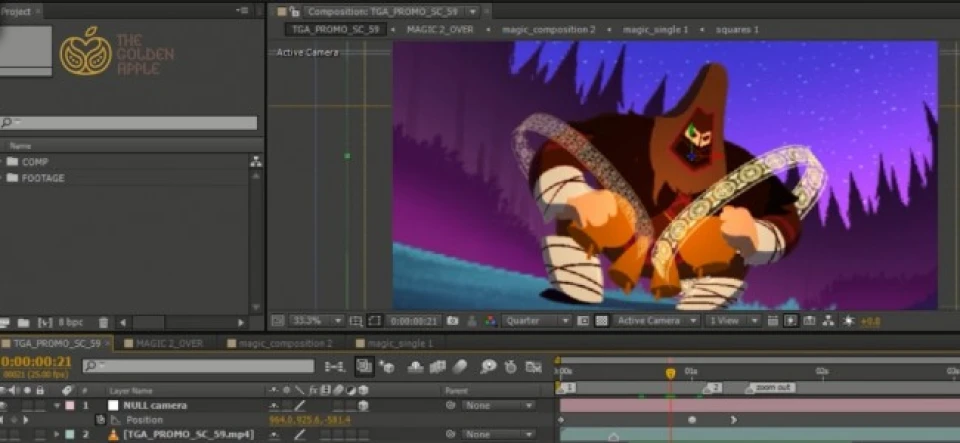This screenshot has width=960, height=443.
Task: Click TGA_PROMO_SC_59.mp4 teal label color swatch
Action: (x=69, y=434)
